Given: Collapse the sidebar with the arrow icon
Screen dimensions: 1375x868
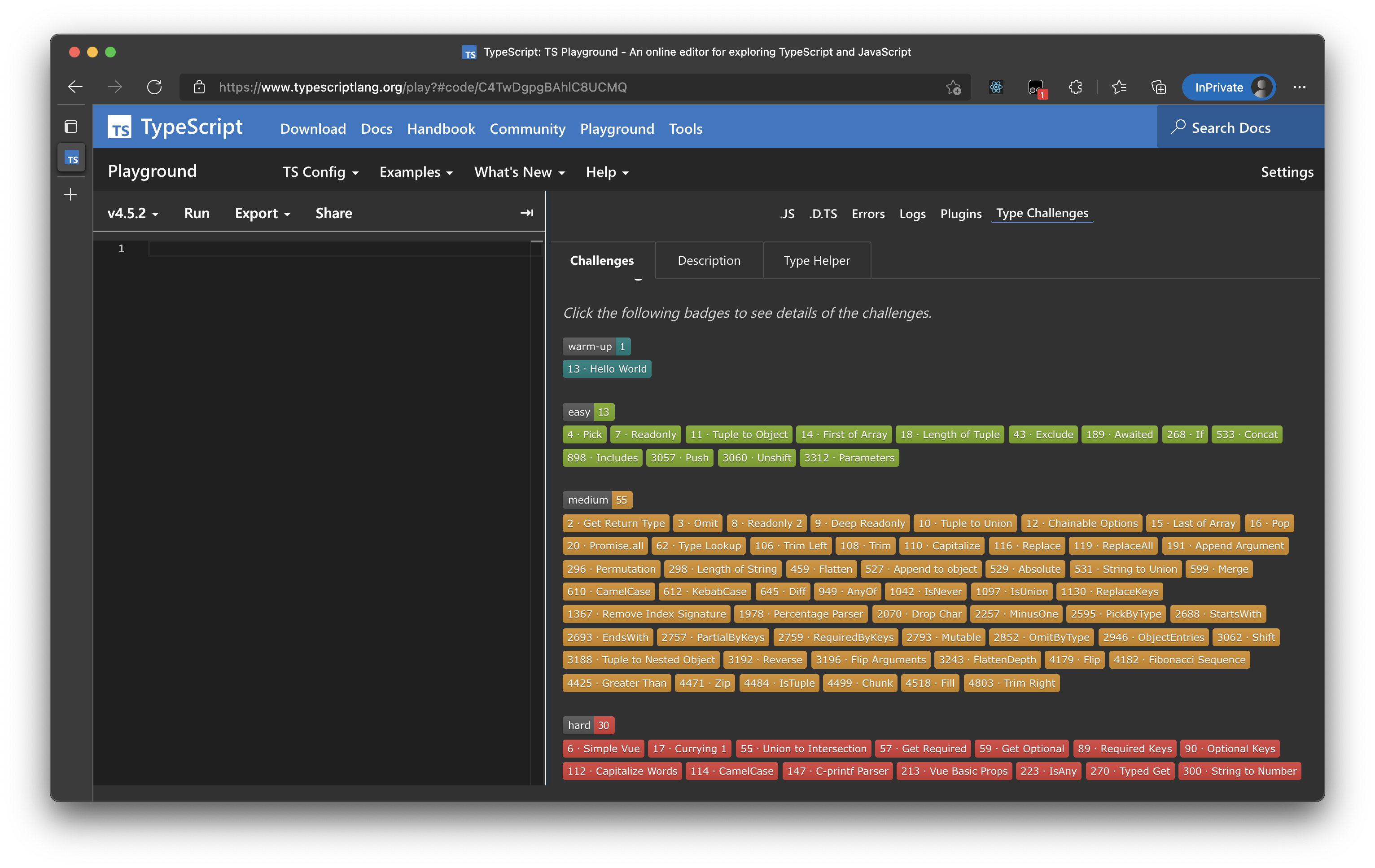Looking at the screenshot, I should pyautogui.click(x=526, y=213).
